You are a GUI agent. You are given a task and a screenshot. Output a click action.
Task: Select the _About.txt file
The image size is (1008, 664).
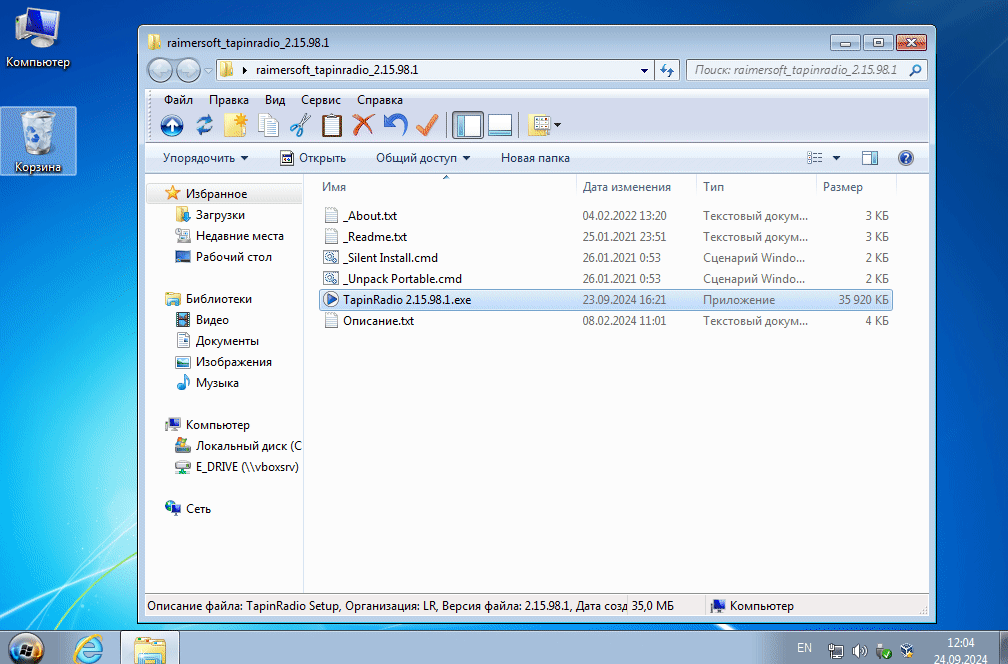click(x=606, y=216)
